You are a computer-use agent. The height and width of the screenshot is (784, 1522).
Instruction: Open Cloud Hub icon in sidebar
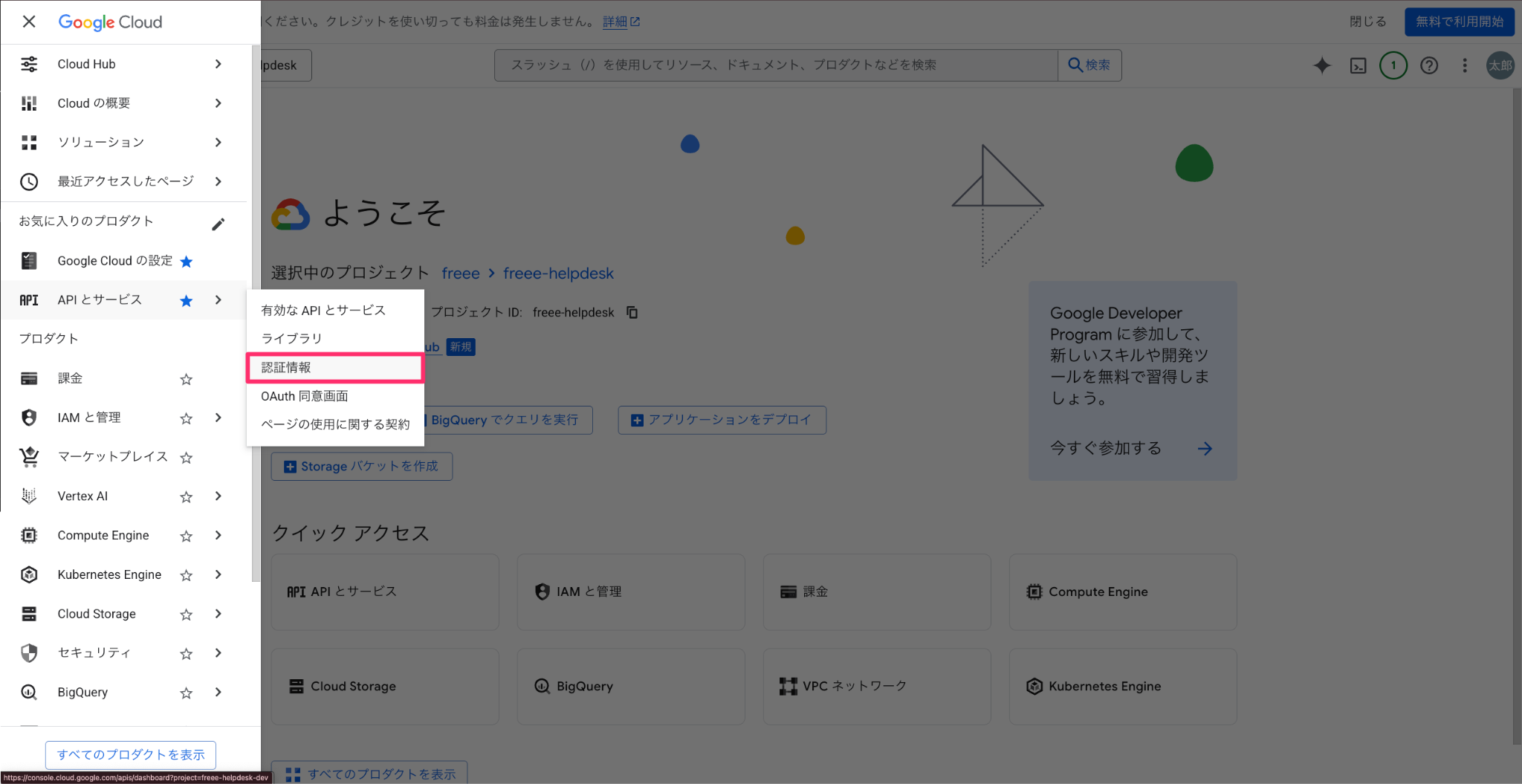29,64
